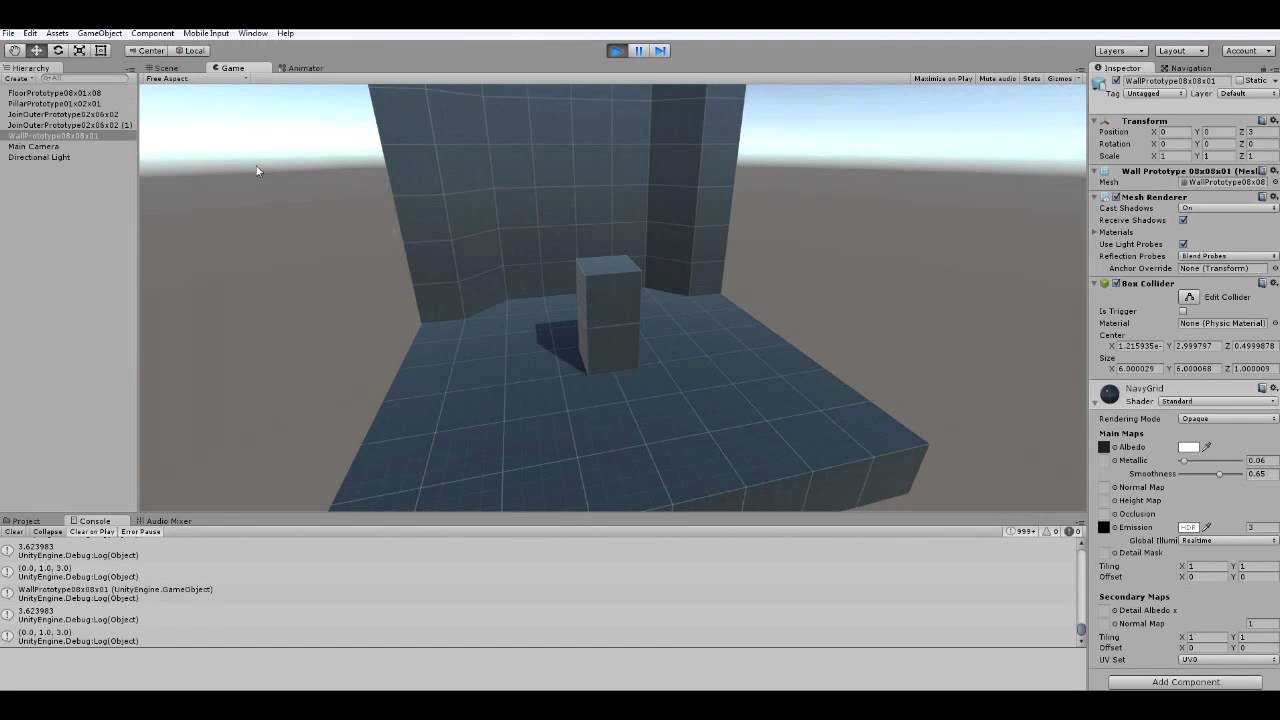Click the console Clear button
This screenshot has height=720, width=1280.
point(14,532)
